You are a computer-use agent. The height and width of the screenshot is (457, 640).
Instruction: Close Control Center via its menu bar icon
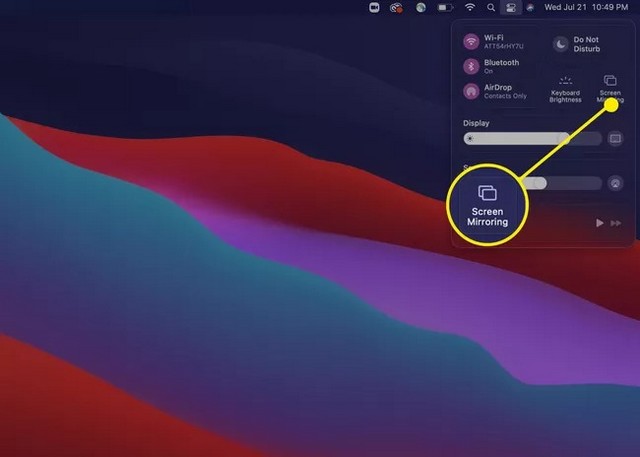pos(511,7)
